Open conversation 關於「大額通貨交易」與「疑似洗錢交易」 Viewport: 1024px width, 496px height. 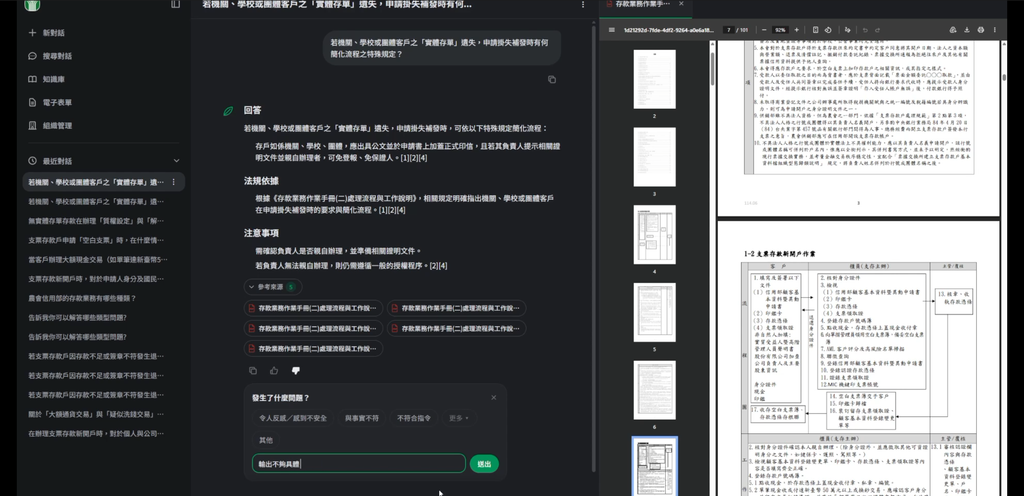(96, 414)
